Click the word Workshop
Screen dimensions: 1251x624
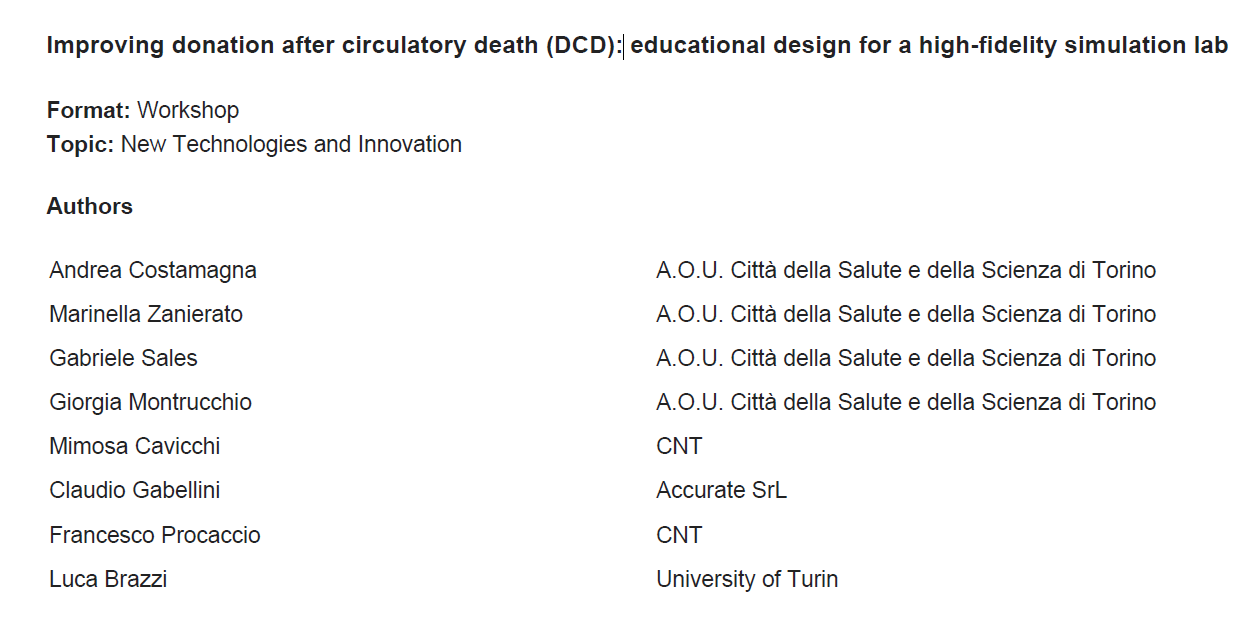pos(188,110)
